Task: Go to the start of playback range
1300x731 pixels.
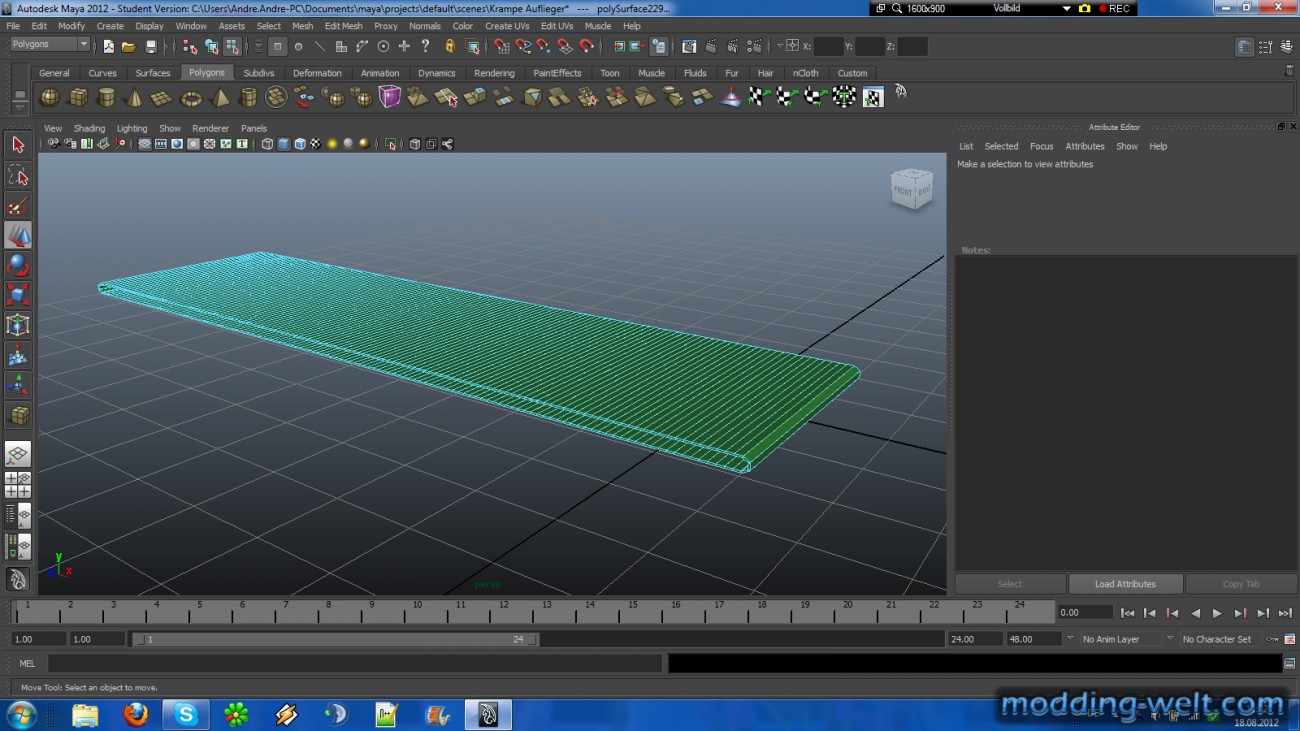Action: tap(1127, 613)
